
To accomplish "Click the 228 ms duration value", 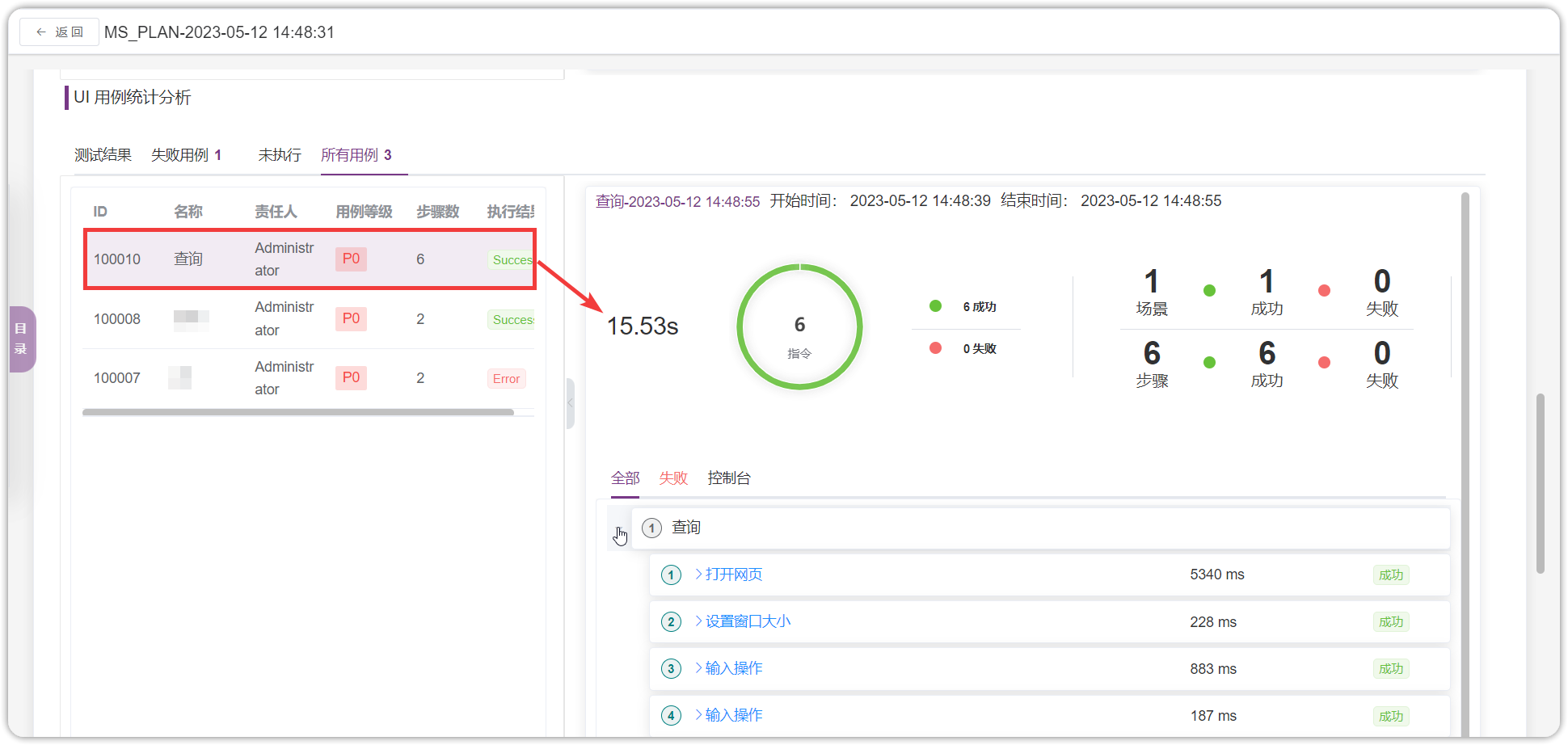I will tap(1213, 622).
